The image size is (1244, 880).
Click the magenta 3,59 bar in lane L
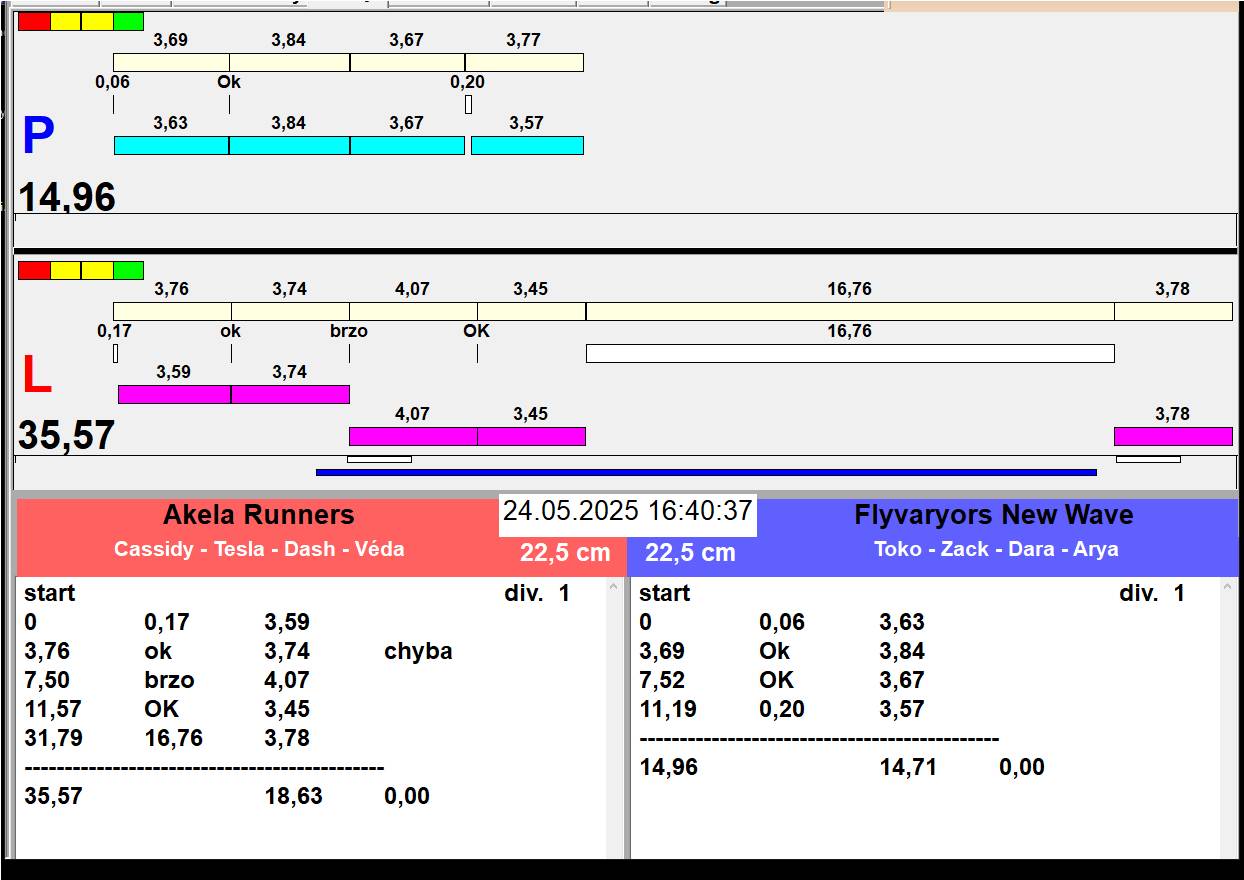click(174, 394)
